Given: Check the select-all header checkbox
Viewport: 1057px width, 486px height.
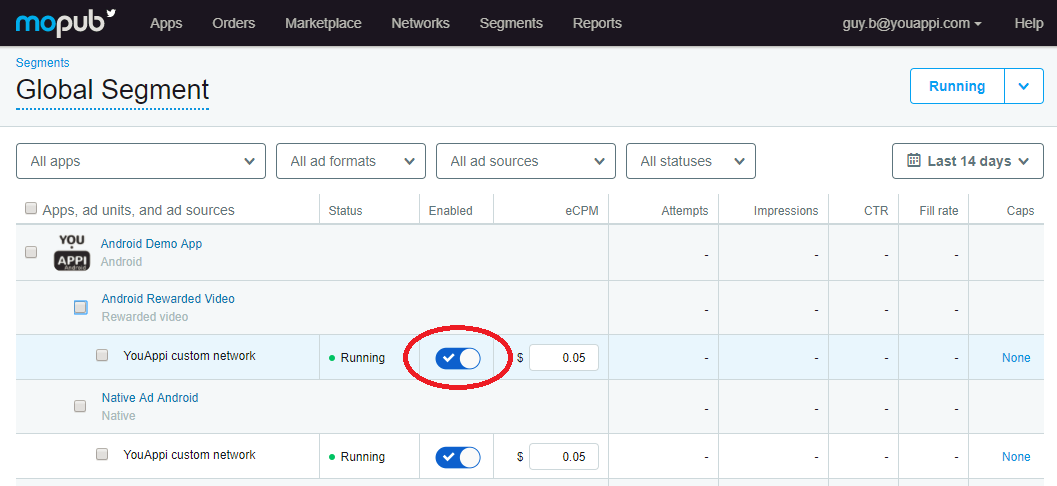Looking at the screenshot, I should pyautogui.click(x=31, y=209).
